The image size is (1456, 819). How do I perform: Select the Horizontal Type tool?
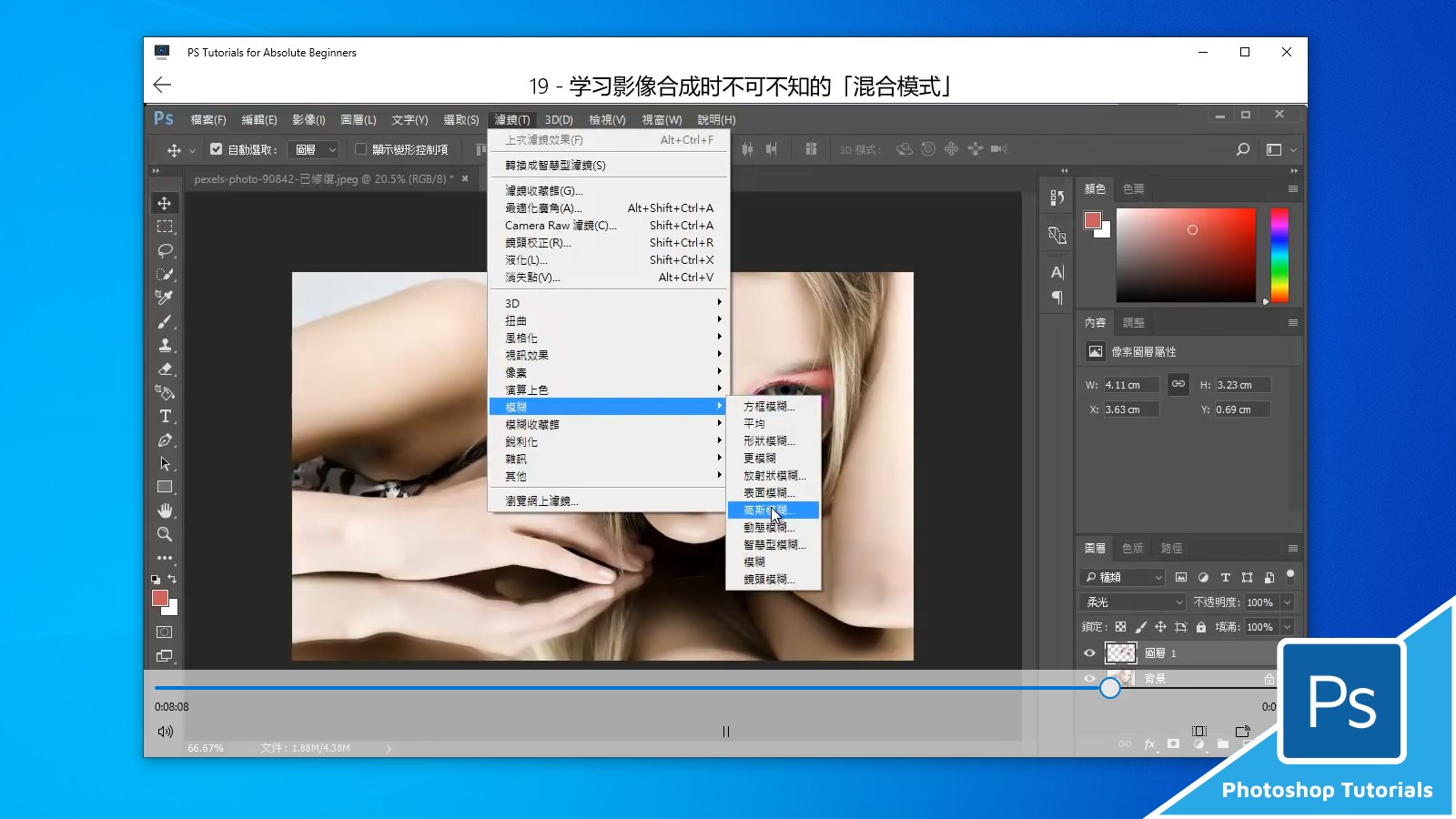click(165, 416)
